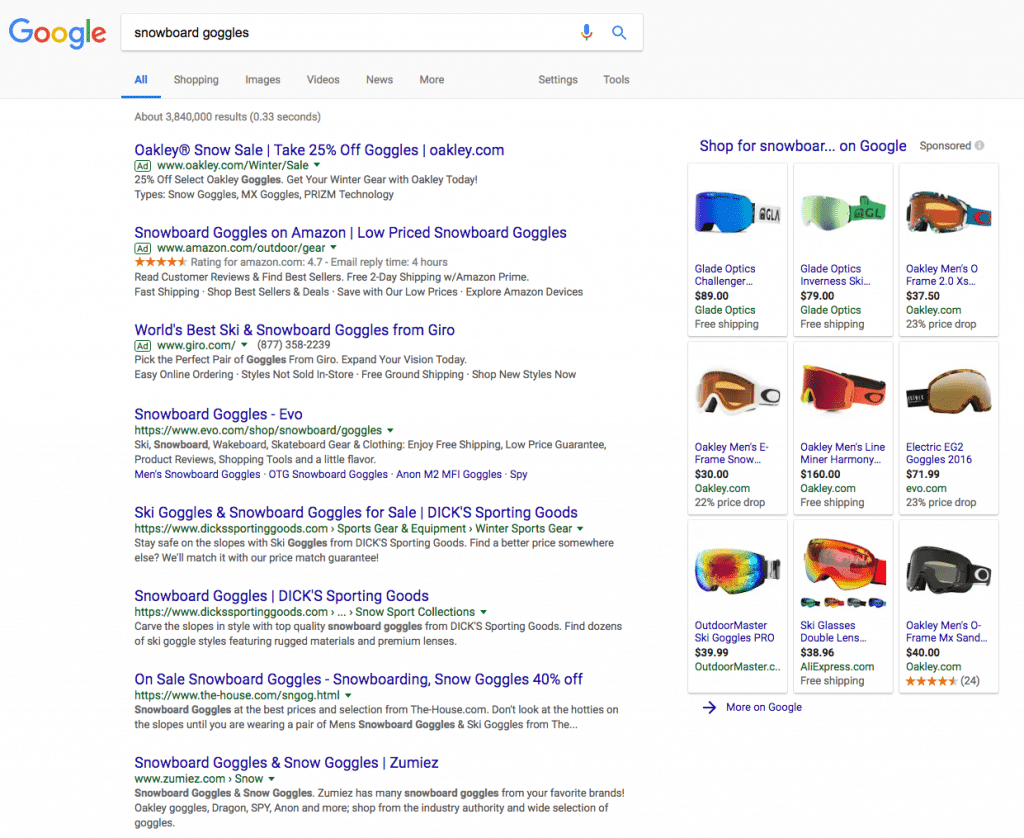1024x838 pixels.
Task: Click the More on Google arrow icon
Action: [709, 707]
